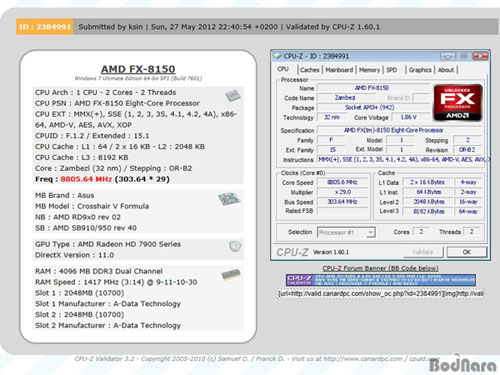Click the Package field Socket AM3+ (942)
The image size is (500, 375).
point(373,107)
